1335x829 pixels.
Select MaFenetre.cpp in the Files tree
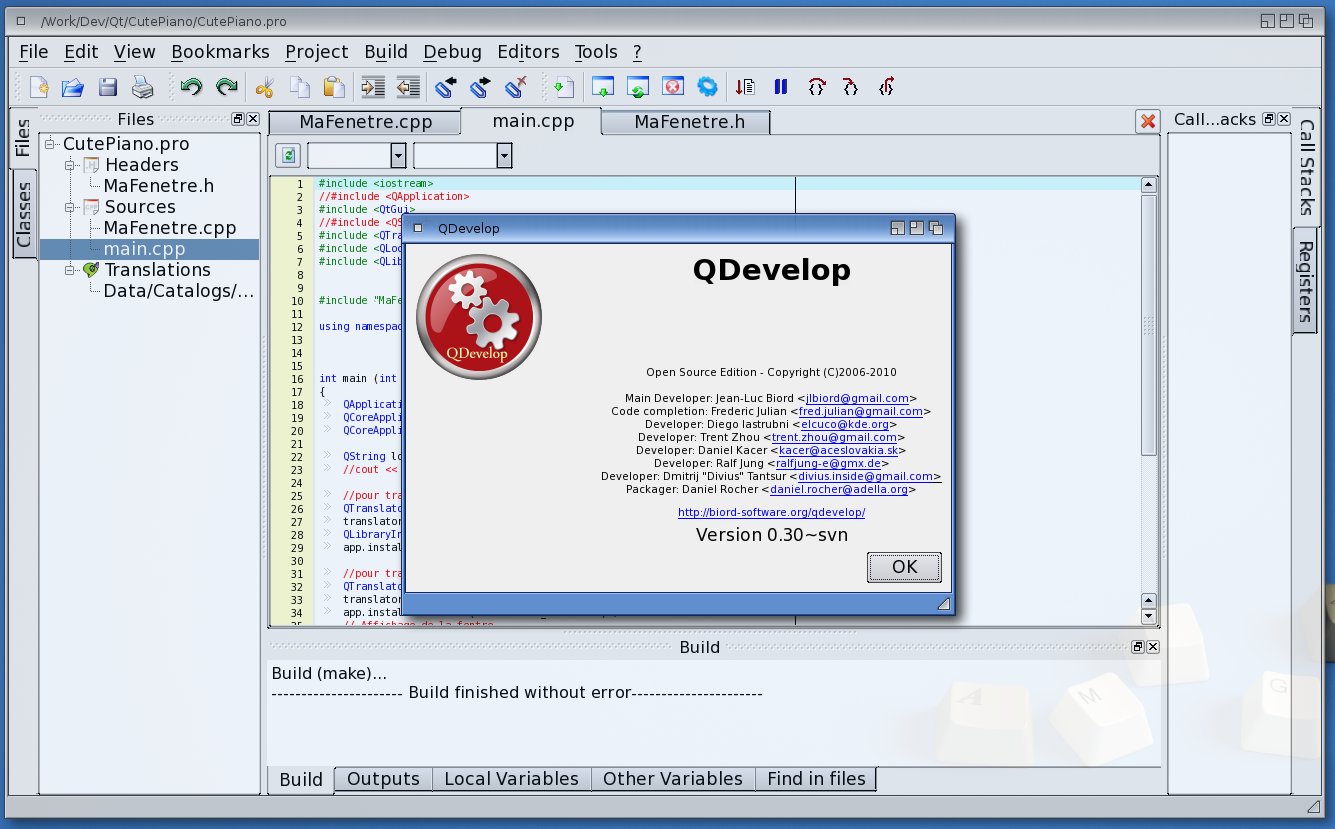click(x=170, y=228)
